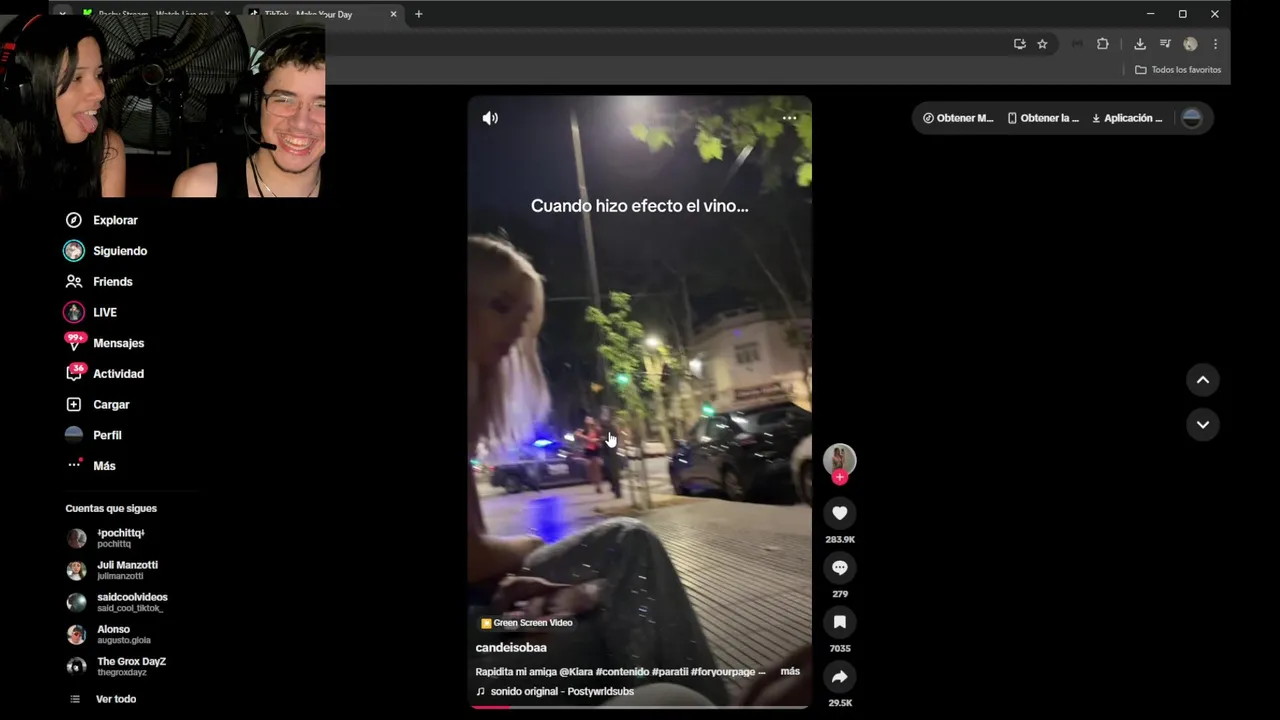
Task: Bookmark this page with the star icon
Action: [1042, 44]
